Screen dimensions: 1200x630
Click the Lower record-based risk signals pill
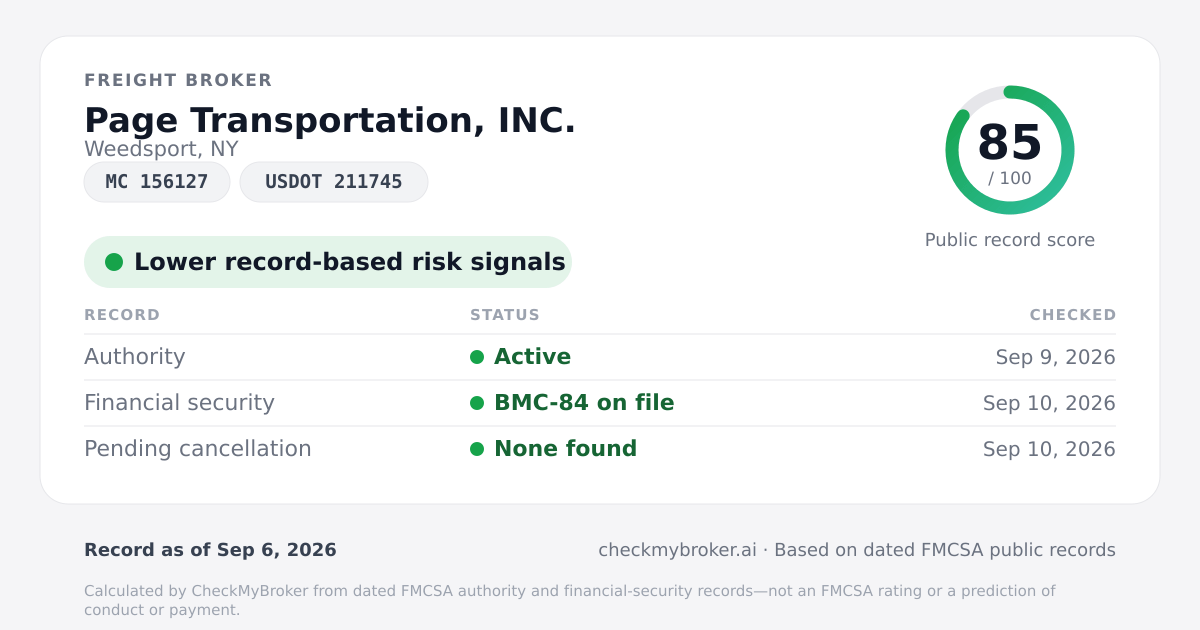click(x=328, y=262)
